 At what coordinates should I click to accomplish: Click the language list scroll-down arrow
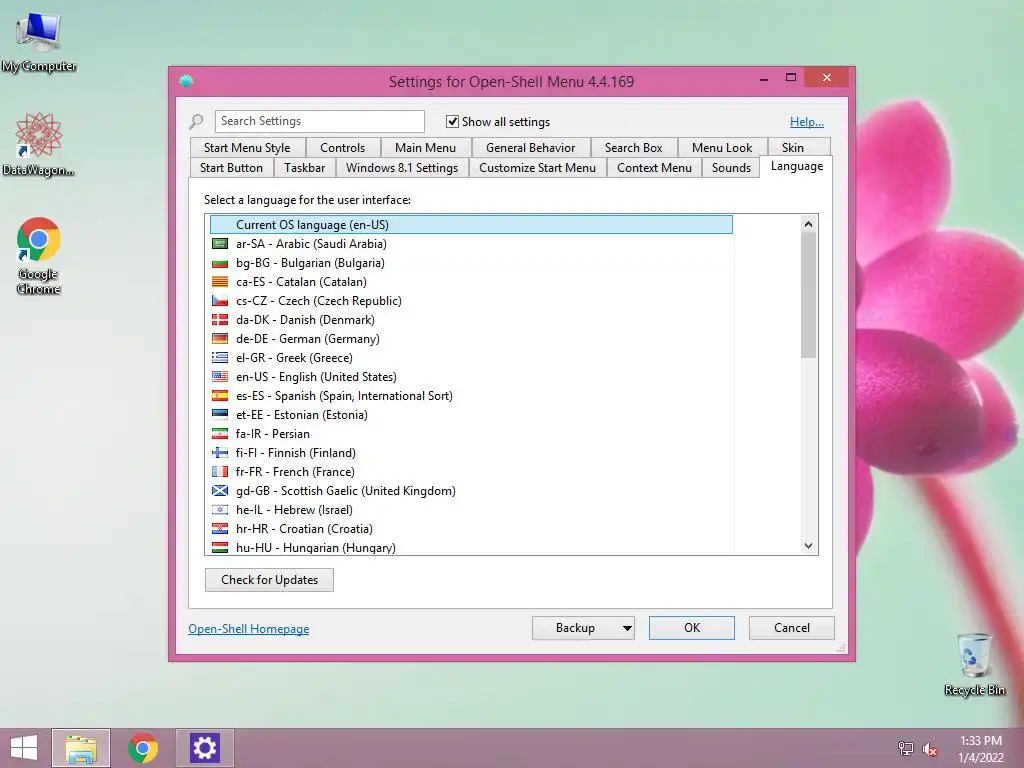(x=808, y=546)
